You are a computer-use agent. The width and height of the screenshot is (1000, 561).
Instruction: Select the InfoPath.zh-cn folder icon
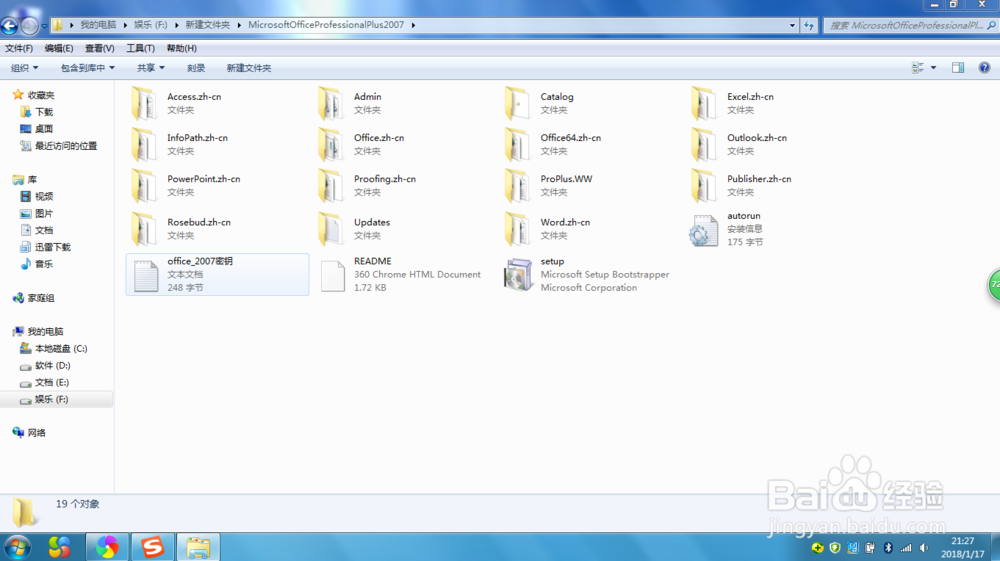point(144,144)
